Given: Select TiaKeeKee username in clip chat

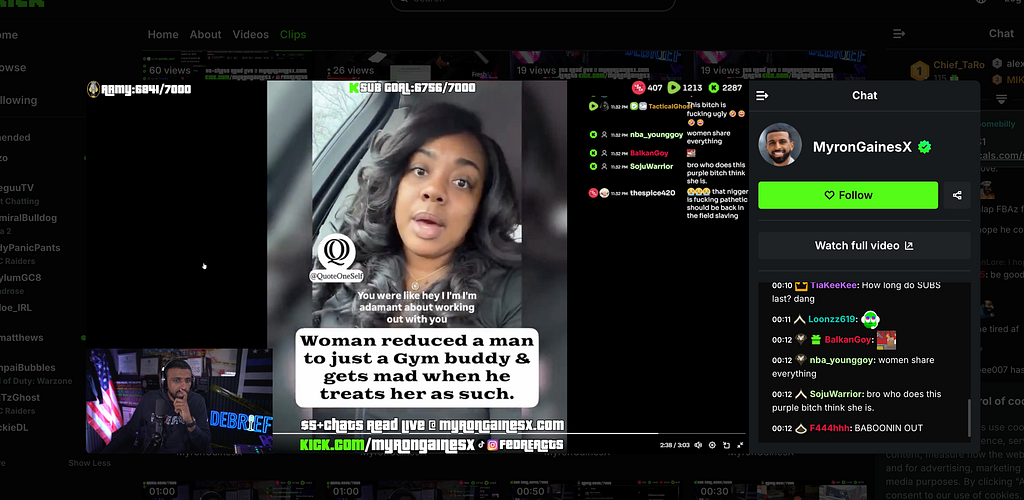Looking at the screenshot, I should click(x=833, y=285).
